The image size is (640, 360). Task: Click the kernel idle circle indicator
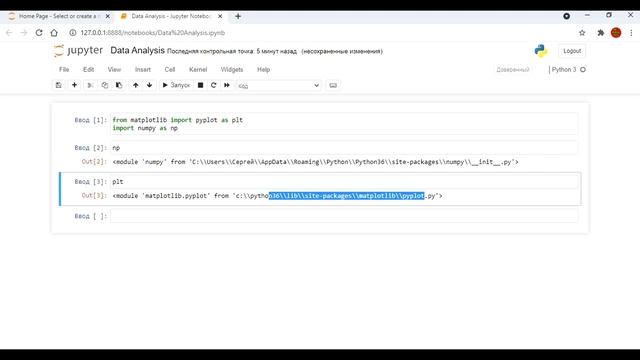click(x=583, y=70)
